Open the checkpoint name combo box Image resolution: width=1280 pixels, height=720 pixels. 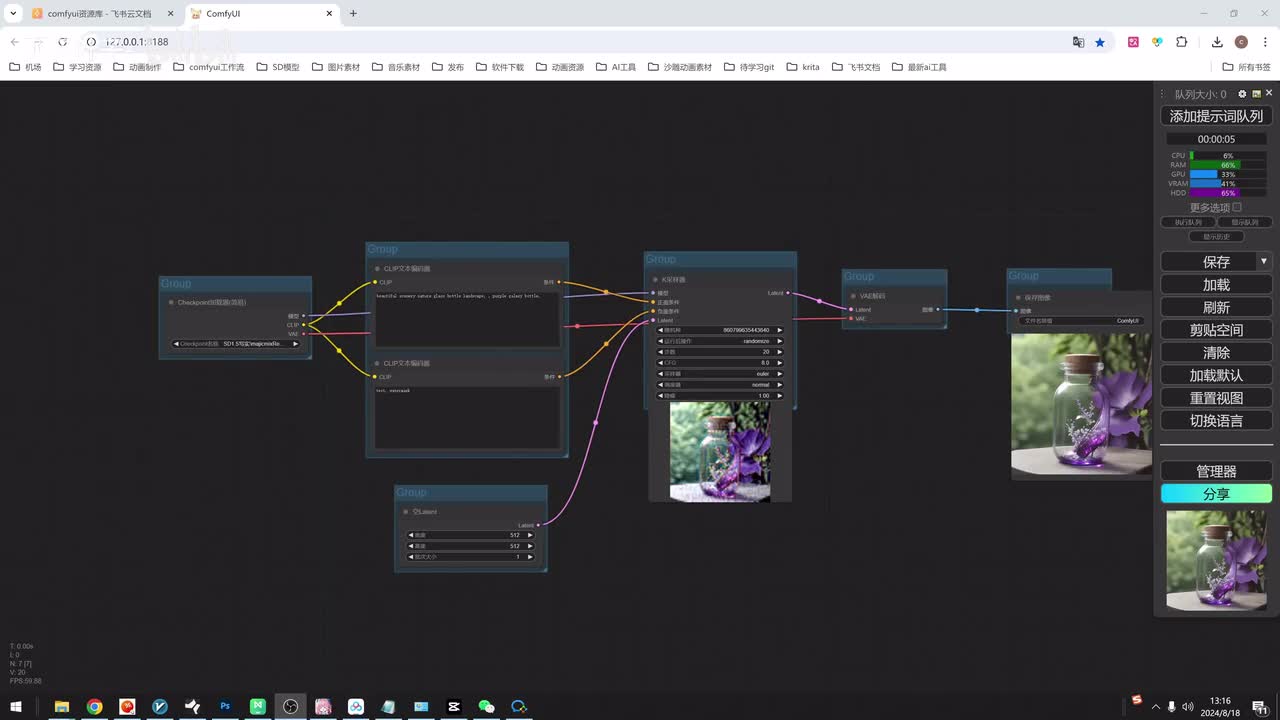[x=236, y=344]
